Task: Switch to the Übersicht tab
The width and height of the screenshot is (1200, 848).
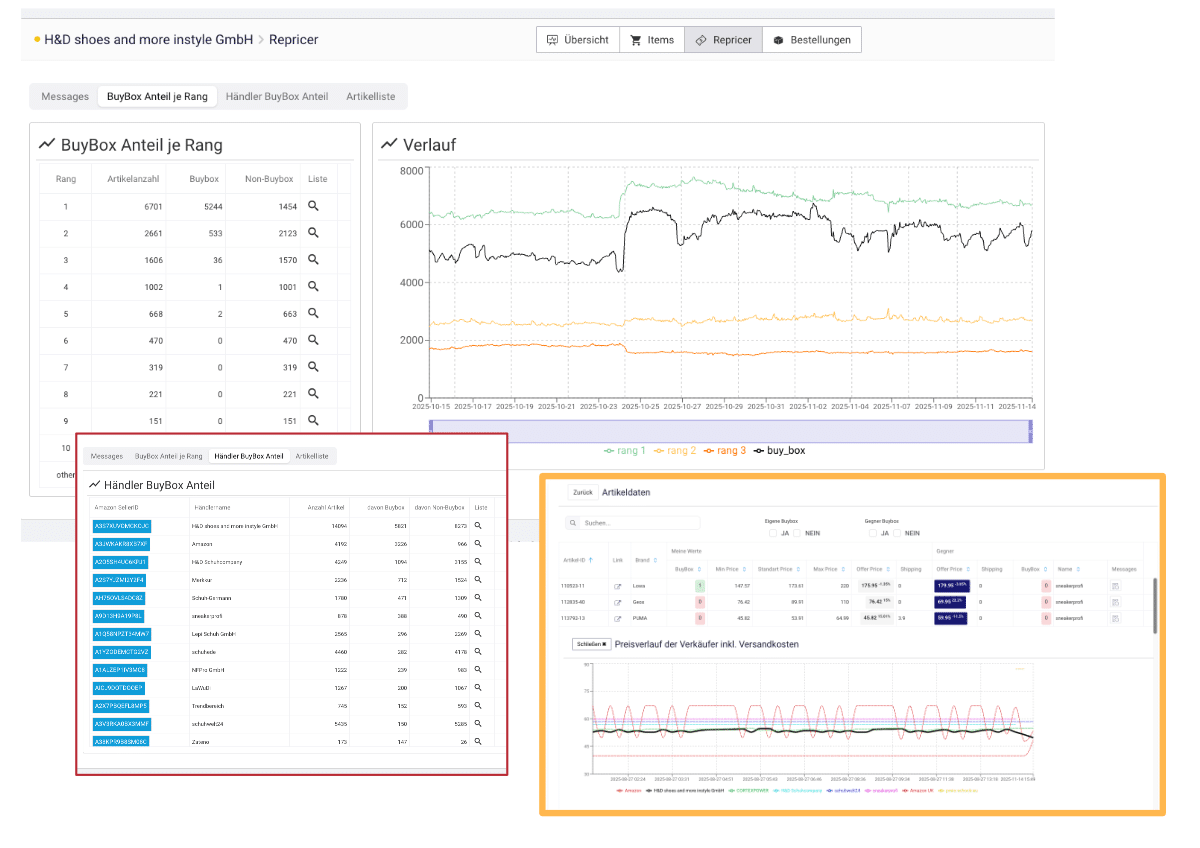Action: (577, 40)
